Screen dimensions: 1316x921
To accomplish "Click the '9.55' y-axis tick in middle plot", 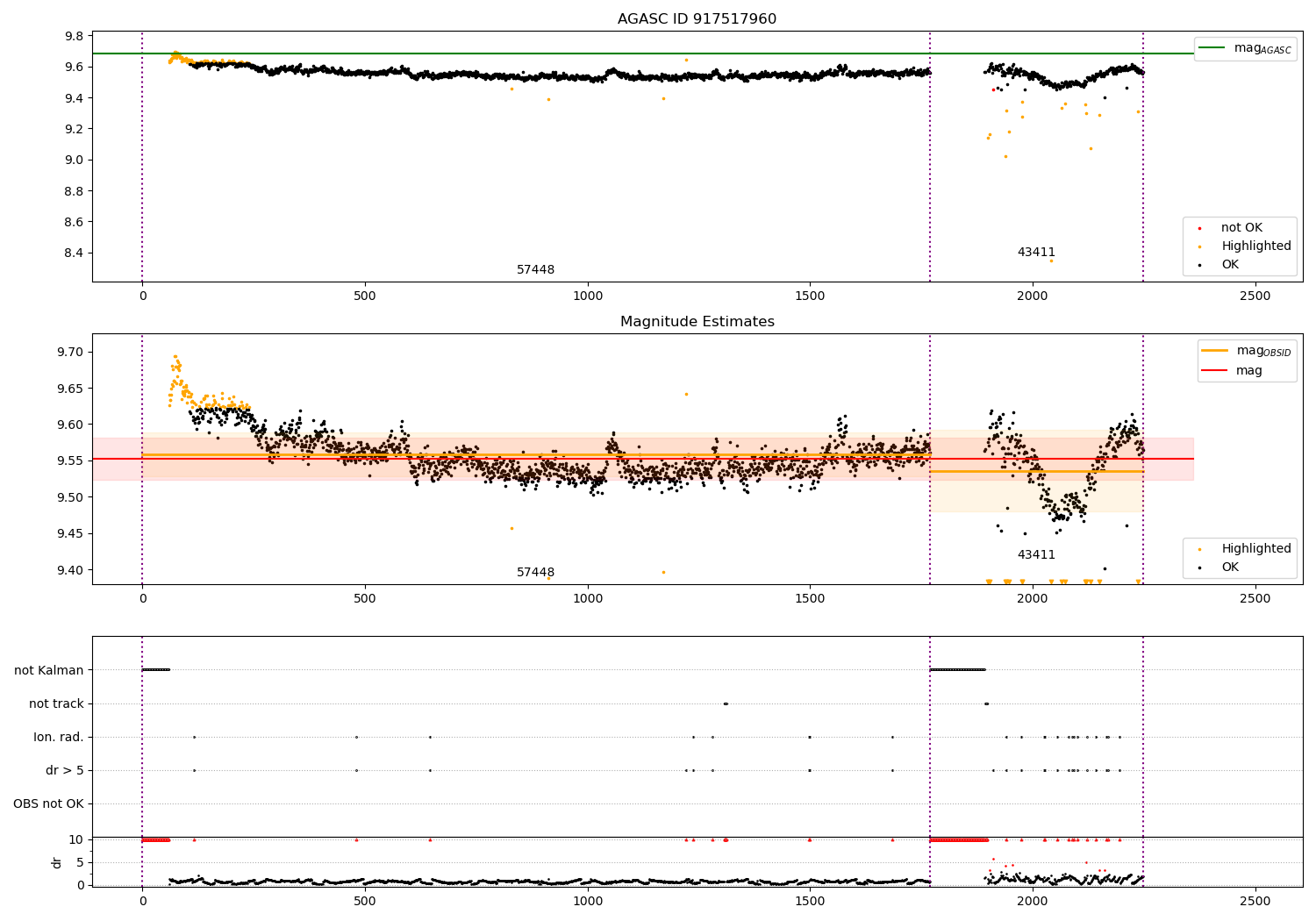I will 71,461.
